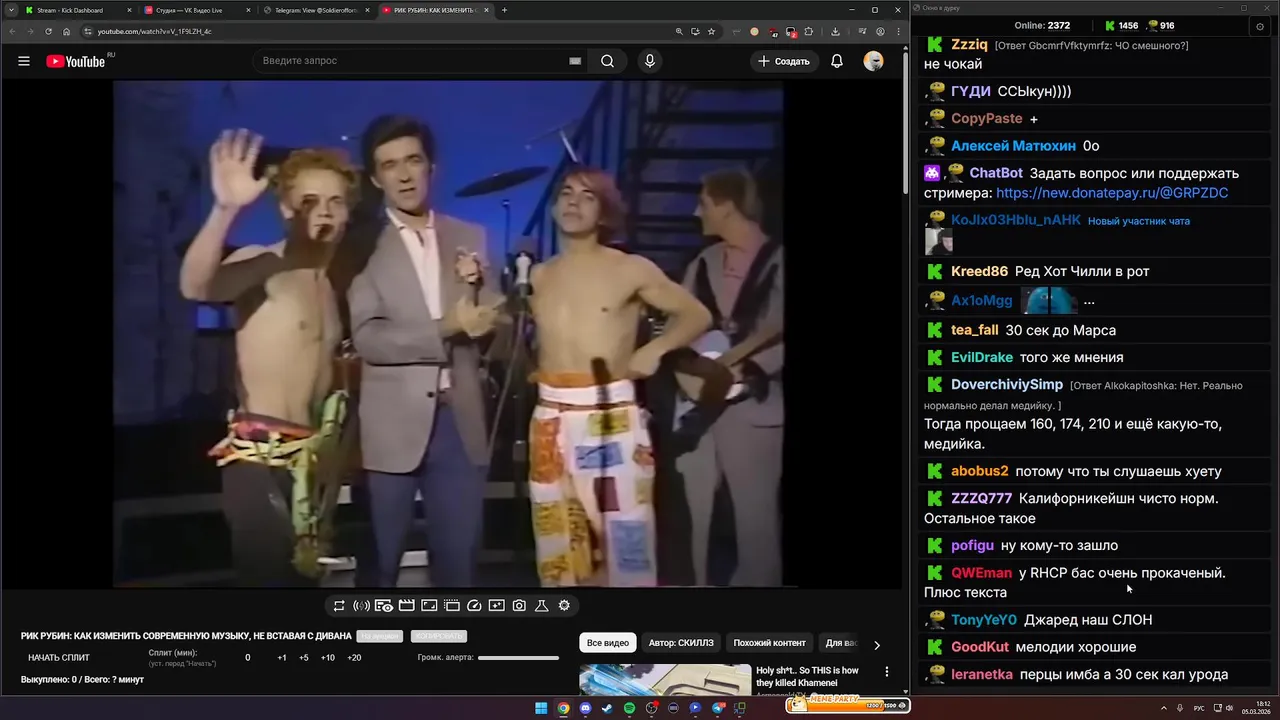This screenshot has width=1280, height=720.
Task: Open Chrome downloads icon
Action: point(835,31)
